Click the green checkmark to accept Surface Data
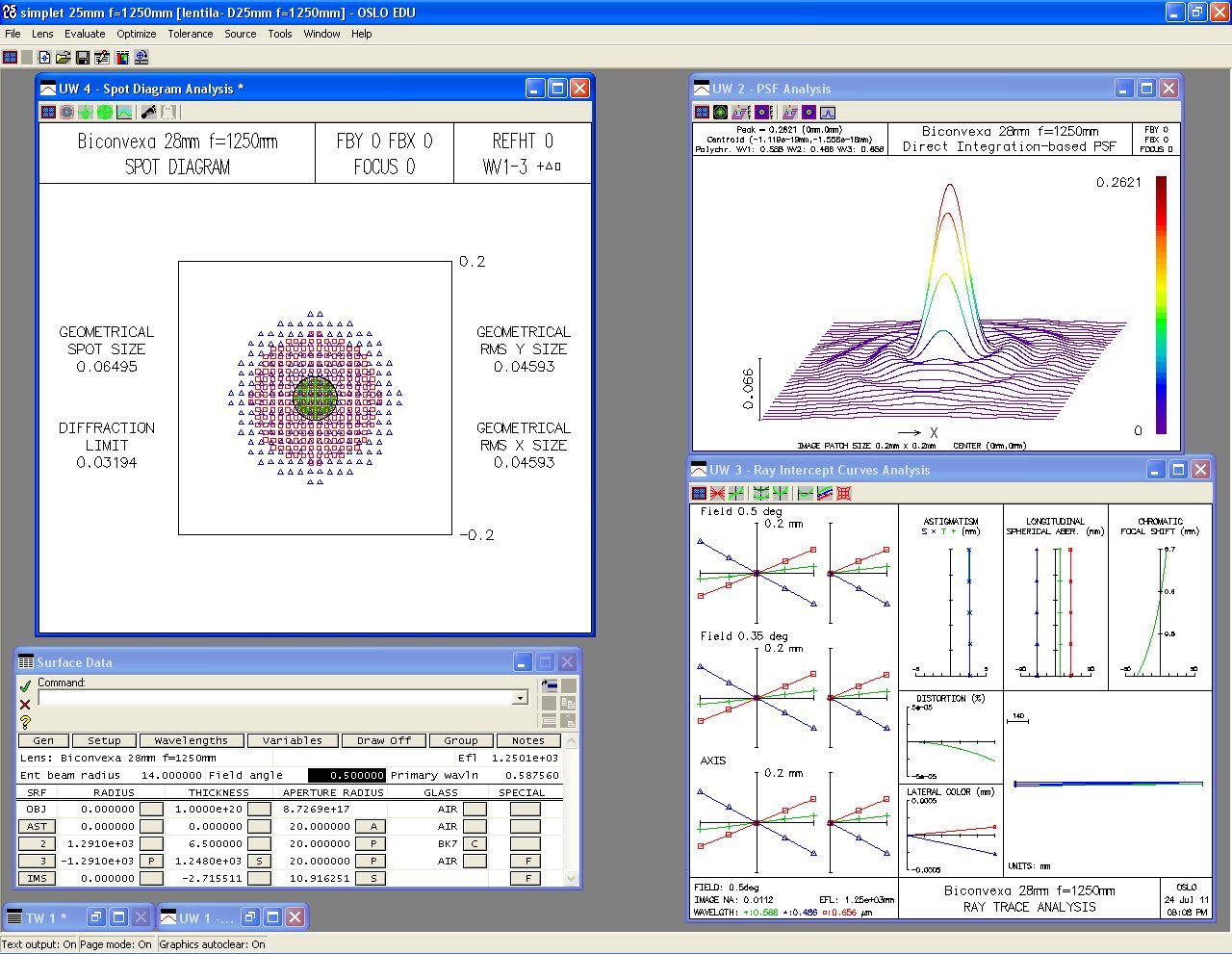Screen dimensions: 1232x954 tap(25, 686)
